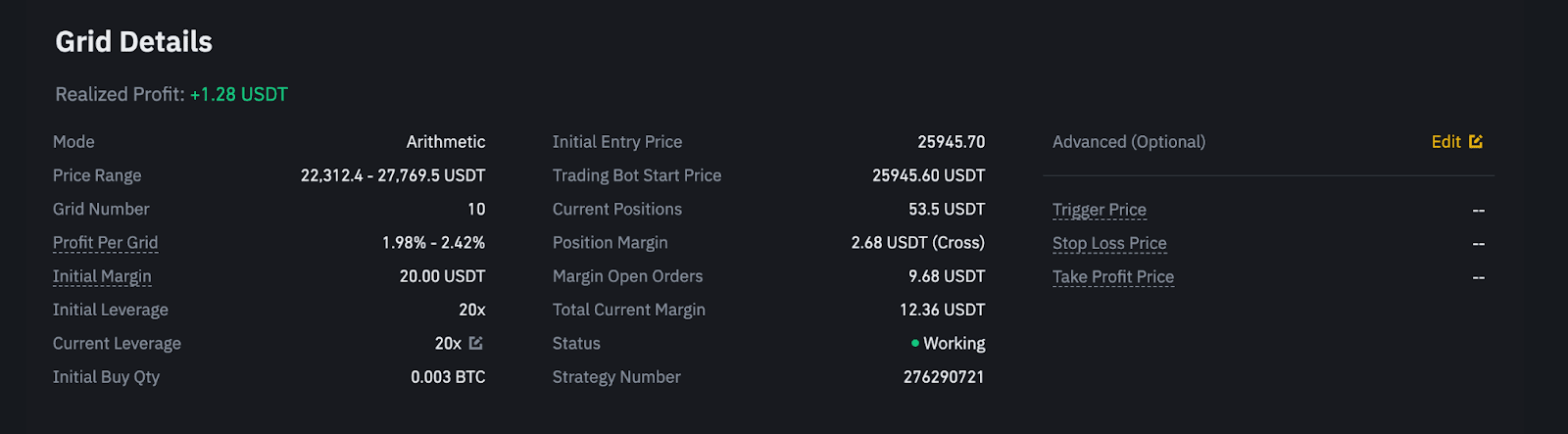Click the Position Margin 2.68 USDT (Cross) value

pyautogui.click(x=918, y=243)
